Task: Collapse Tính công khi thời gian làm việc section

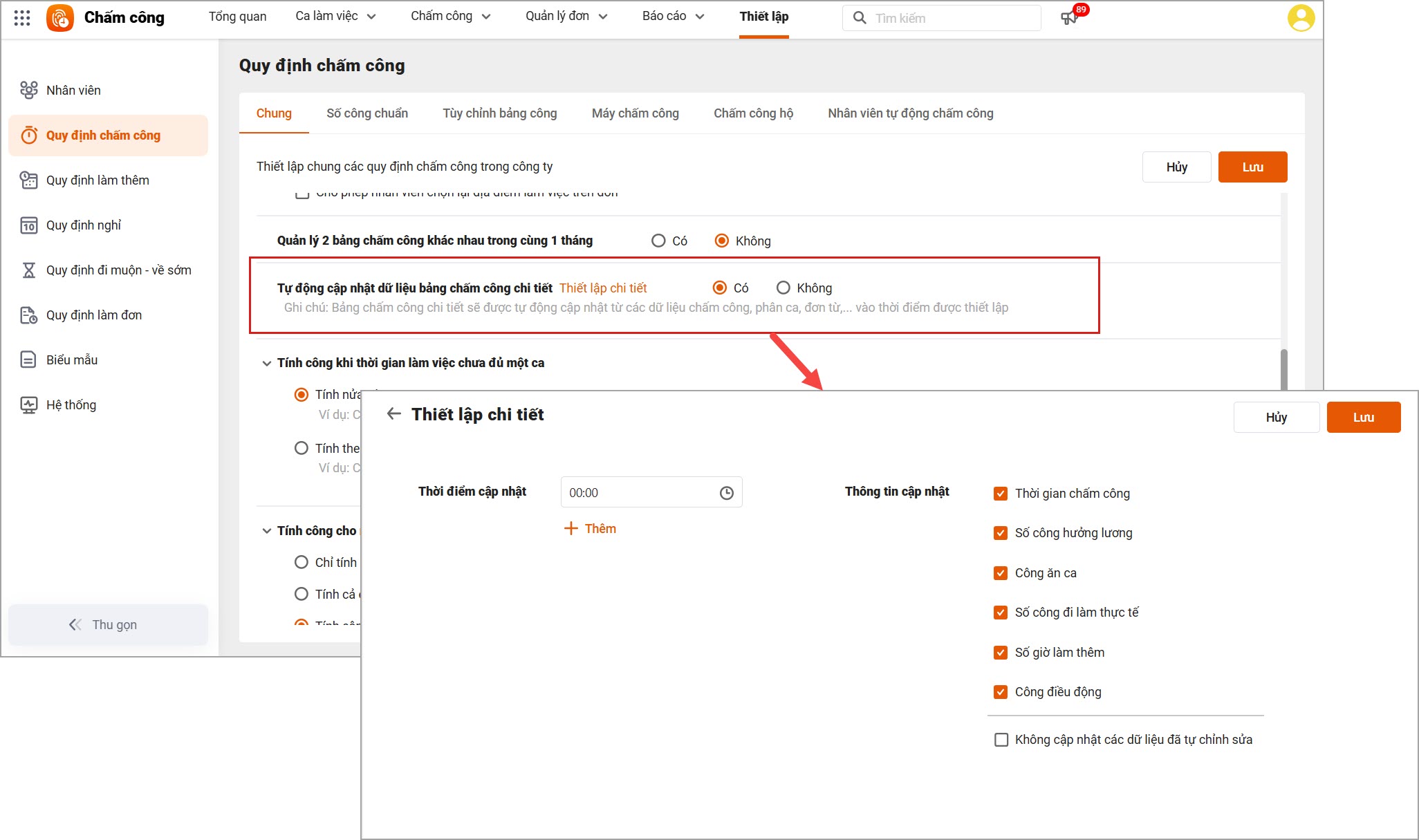Action: coord(267,363)
